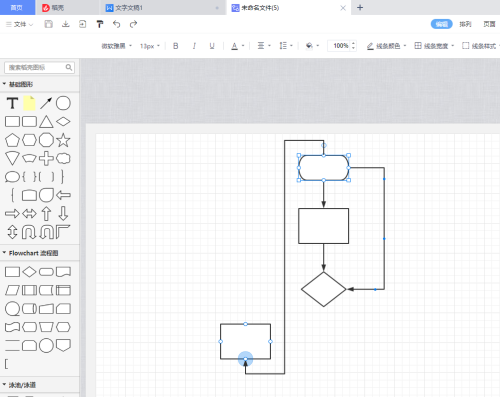Open the 文件 menu
Viewport: 500px width, 397px height.
20,24
